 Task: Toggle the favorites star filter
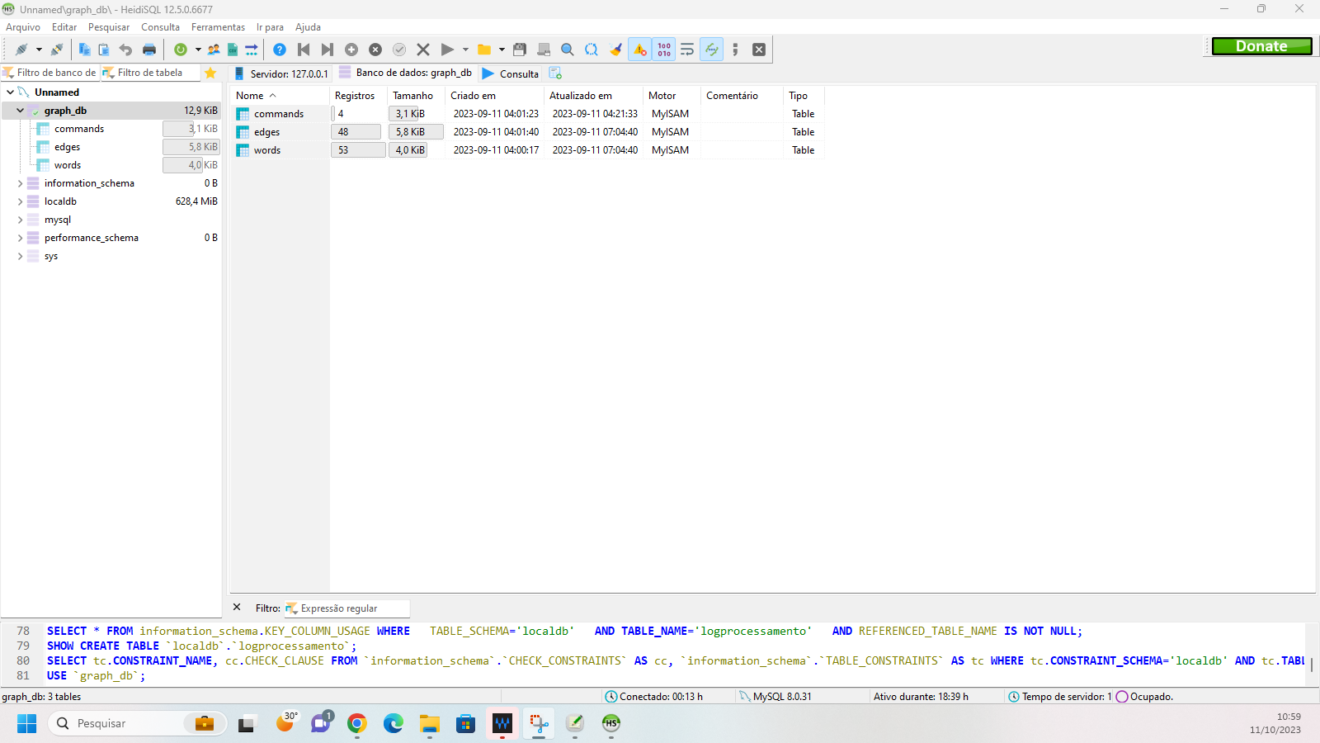click(210, 72)
